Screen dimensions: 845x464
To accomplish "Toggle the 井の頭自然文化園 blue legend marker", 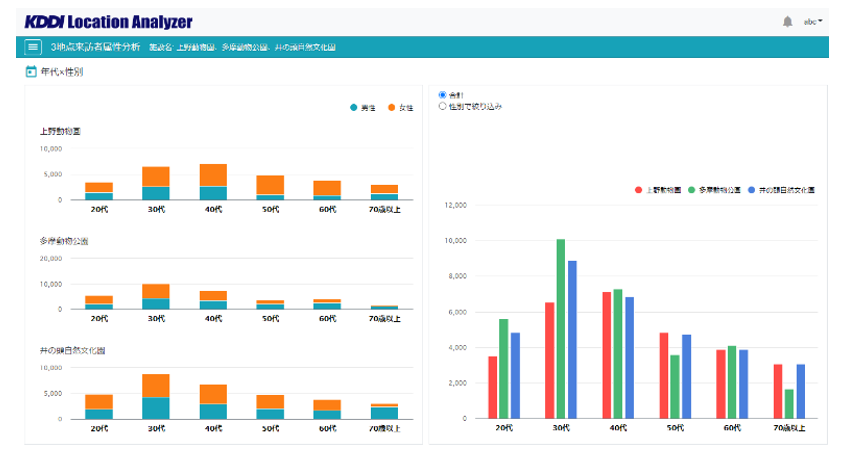I will click(752, 189).
